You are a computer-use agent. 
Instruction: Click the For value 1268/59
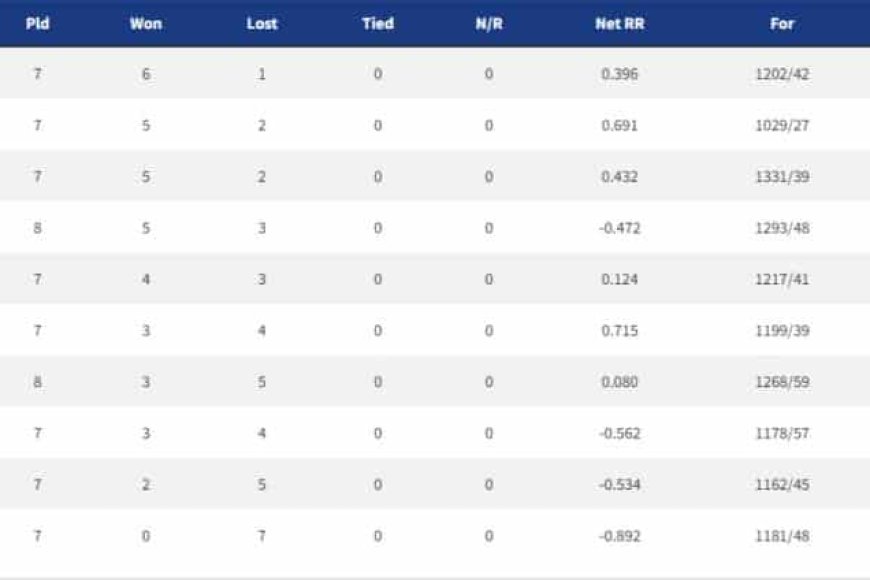pyautogui.click(x=782, y=382)
